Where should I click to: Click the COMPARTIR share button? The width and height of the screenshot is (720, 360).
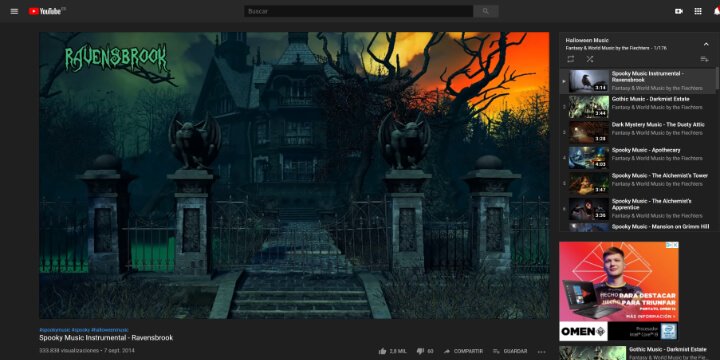[x=463, y=351]
